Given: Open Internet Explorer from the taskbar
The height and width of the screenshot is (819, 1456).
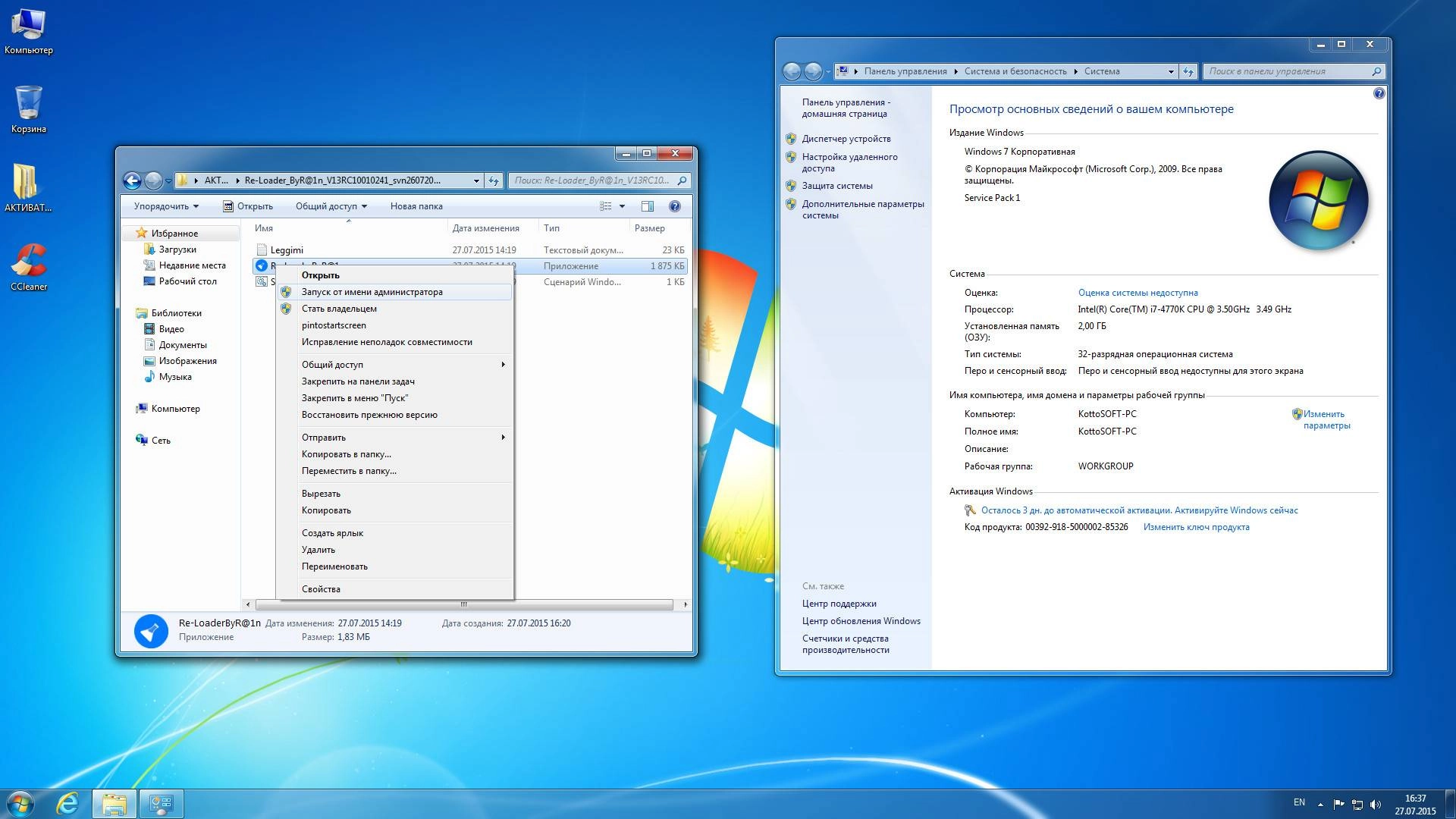Looking at the screenshot, I should 68,804.
